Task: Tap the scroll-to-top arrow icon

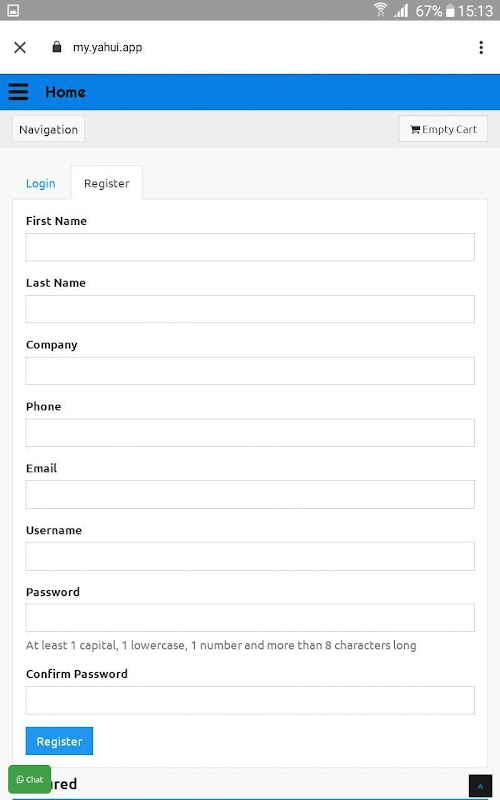Action: (x=480, y=787)
